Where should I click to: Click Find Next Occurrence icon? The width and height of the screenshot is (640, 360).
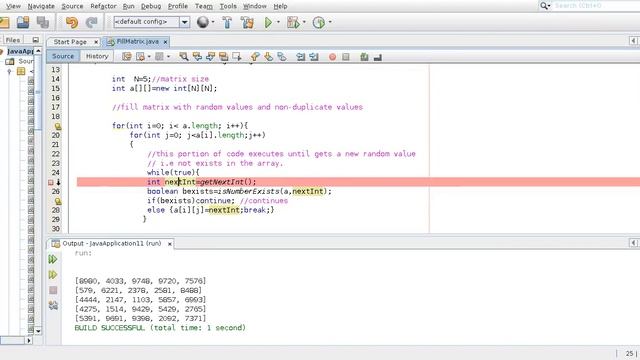tap(210, 57)
